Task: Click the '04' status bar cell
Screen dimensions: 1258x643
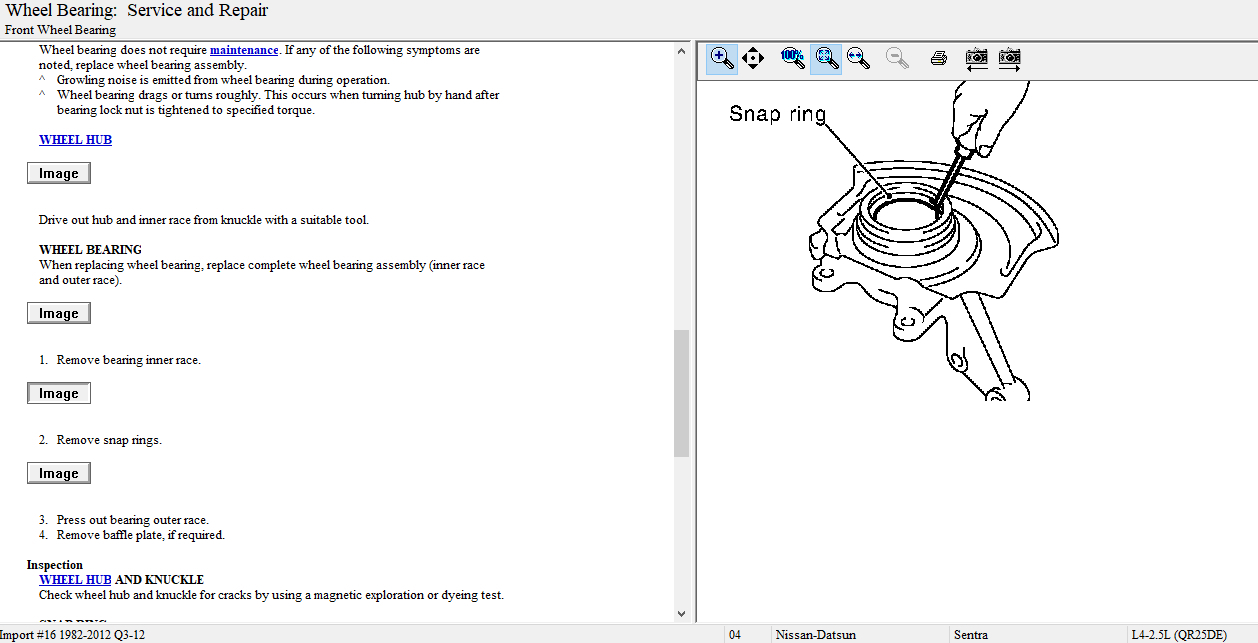Action: (x=735, y=635)
